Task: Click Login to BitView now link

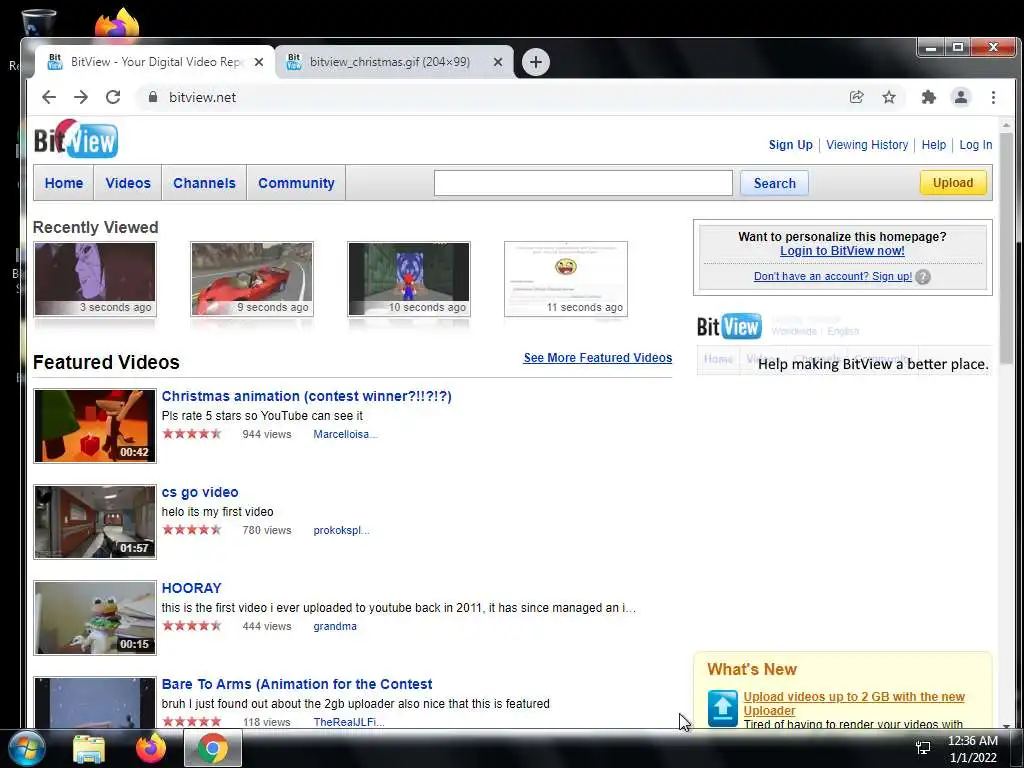Action: [842, 251]
